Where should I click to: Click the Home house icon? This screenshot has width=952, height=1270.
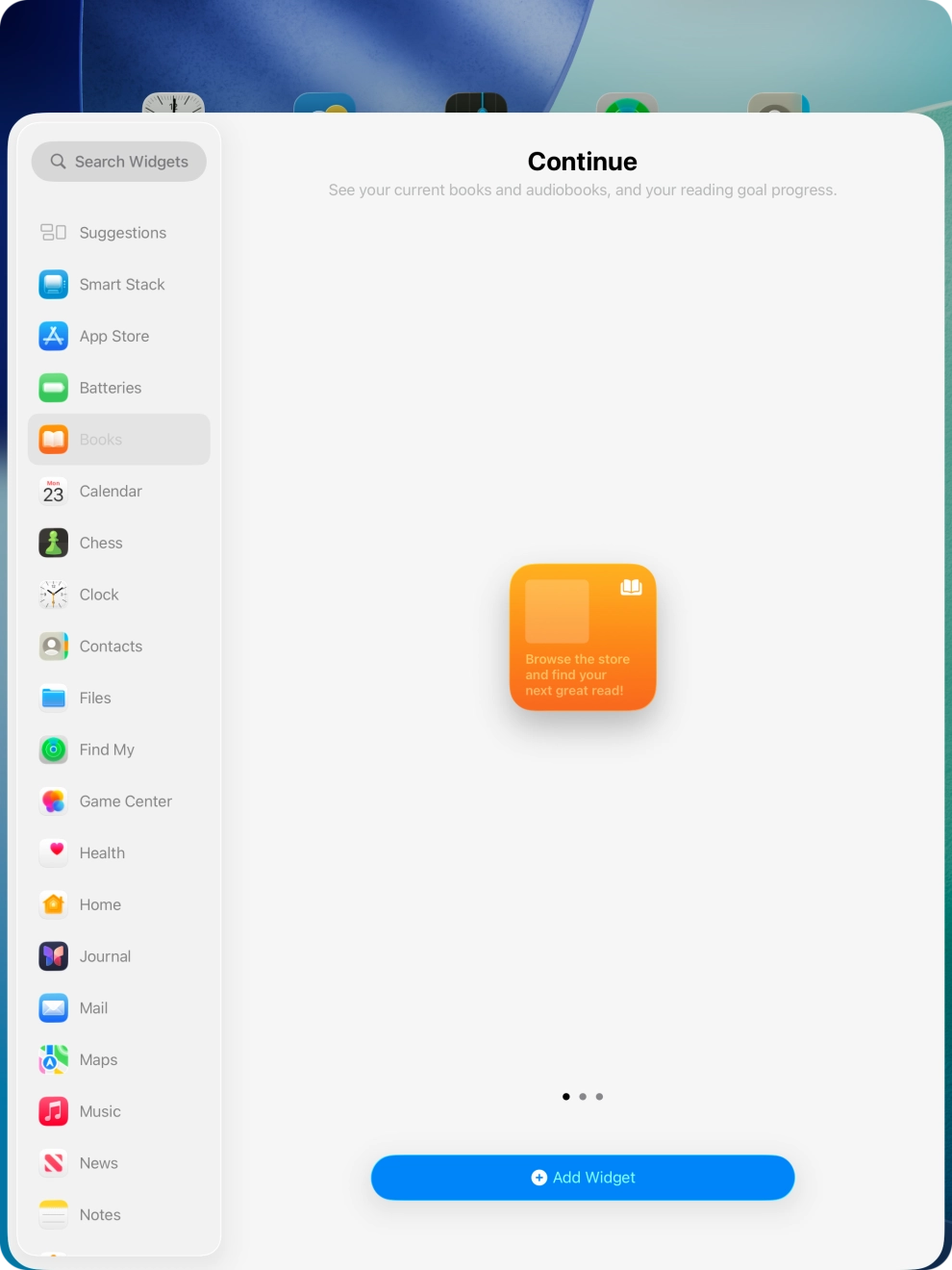coord(54,905)
